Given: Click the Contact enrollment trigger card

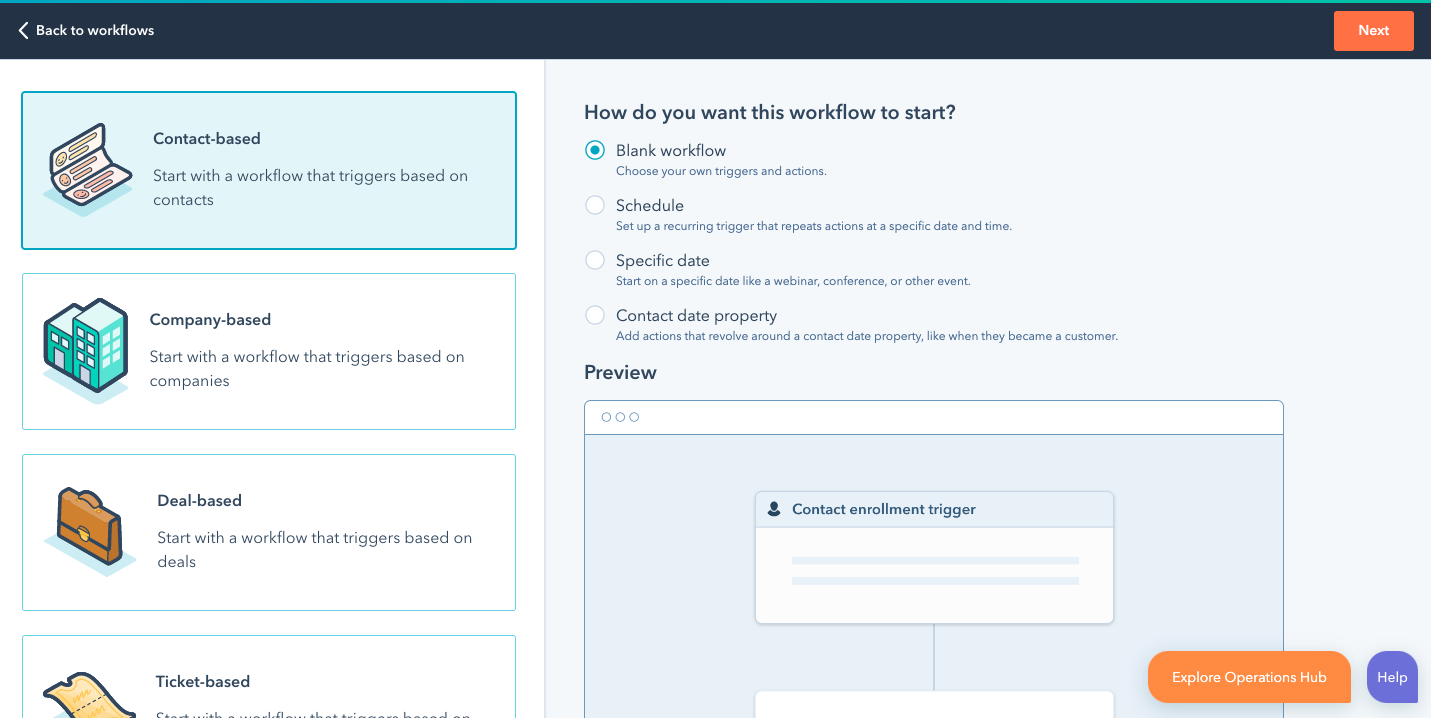Looking at the screenshot, I should pyautogui.click(x=934, y=557).
